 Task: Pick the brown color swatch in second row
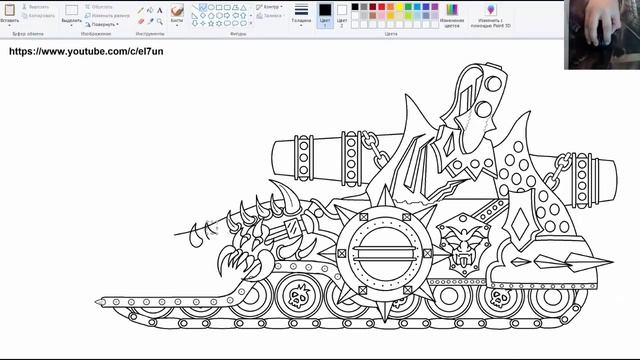click(373, 16)
